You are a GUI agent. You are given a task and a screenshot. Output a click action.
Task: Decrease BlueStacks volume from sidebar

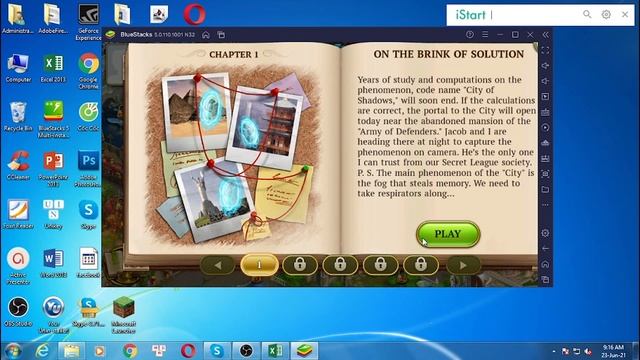(x=545, y=81)
